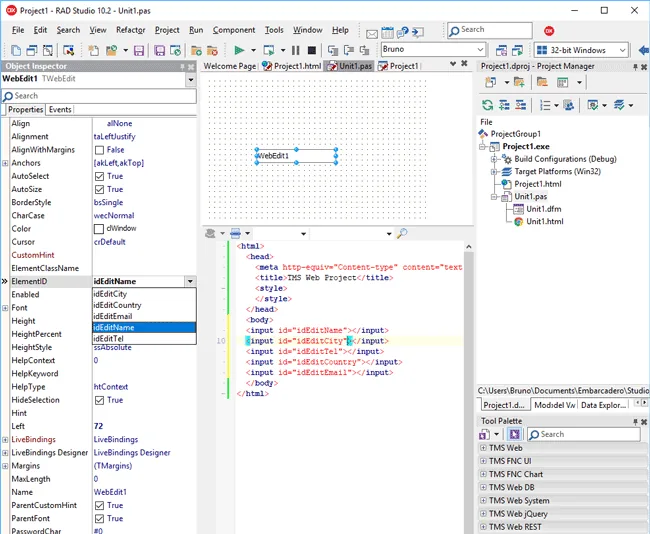This screenshot has height=534, width=650.
Task: Expand Build Configurations (Debug) node
Action: coord(493,159)
